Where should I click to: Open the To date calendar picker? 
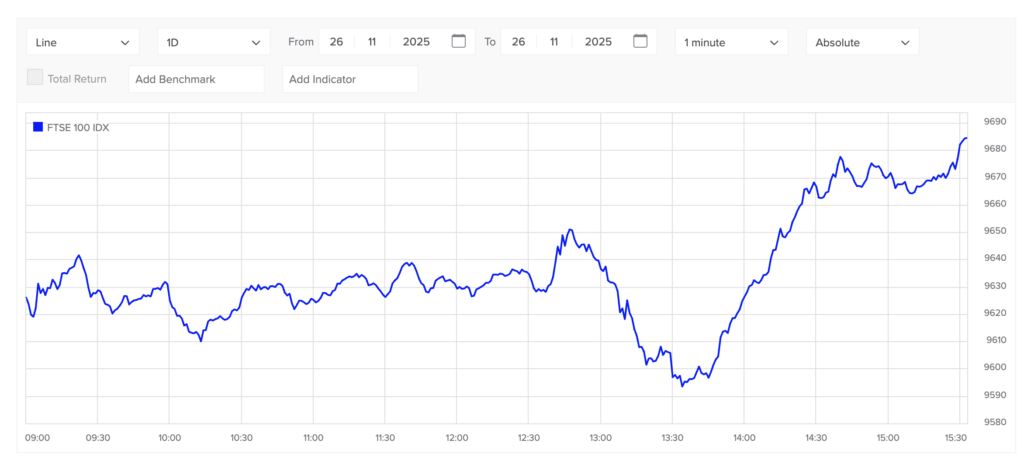(641, 42)
